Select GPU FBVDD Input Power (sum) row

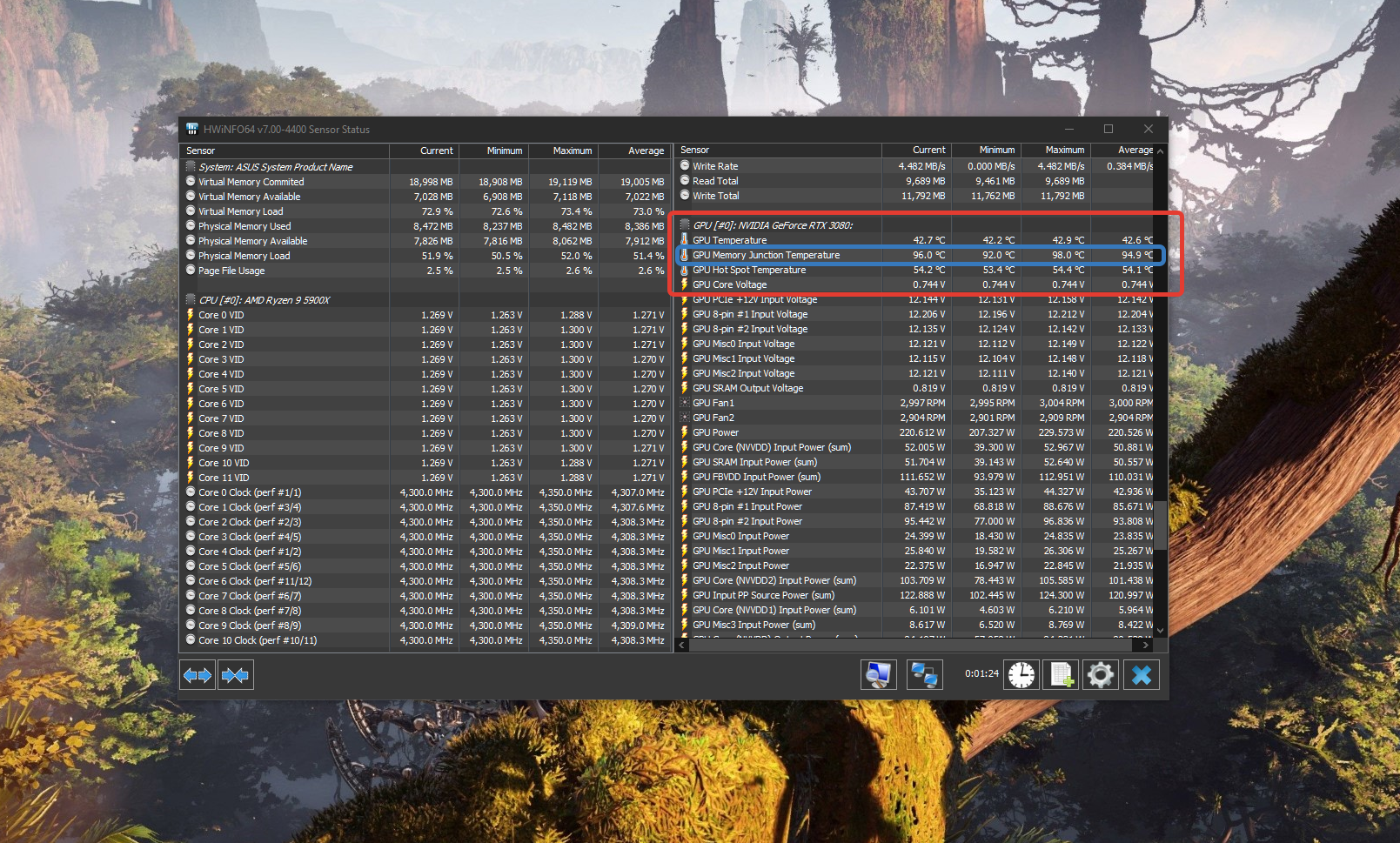point(915,477)
